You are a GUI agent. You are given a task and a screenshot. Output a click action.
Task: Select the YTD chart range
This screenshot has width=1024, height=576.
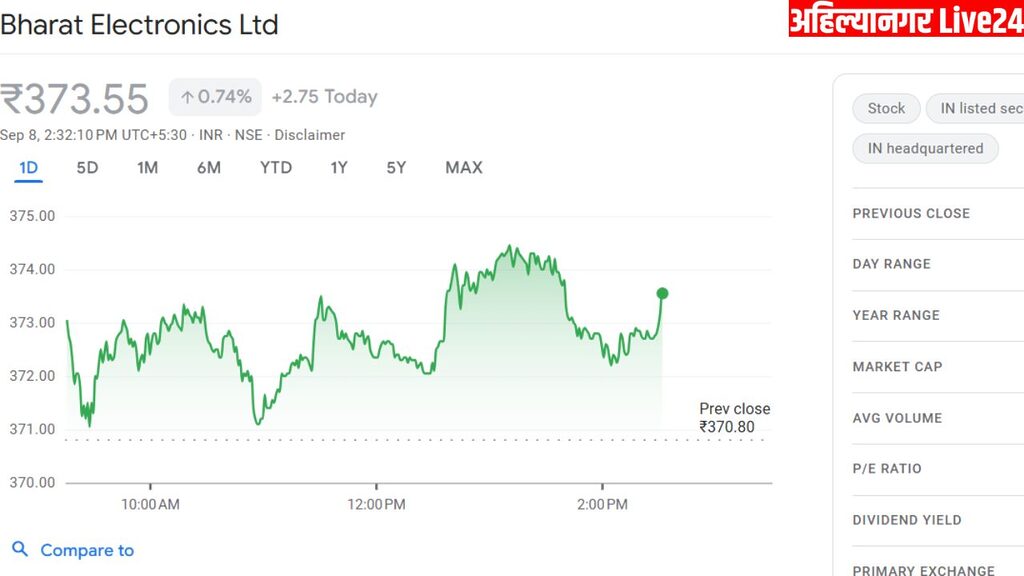[276, 167]
